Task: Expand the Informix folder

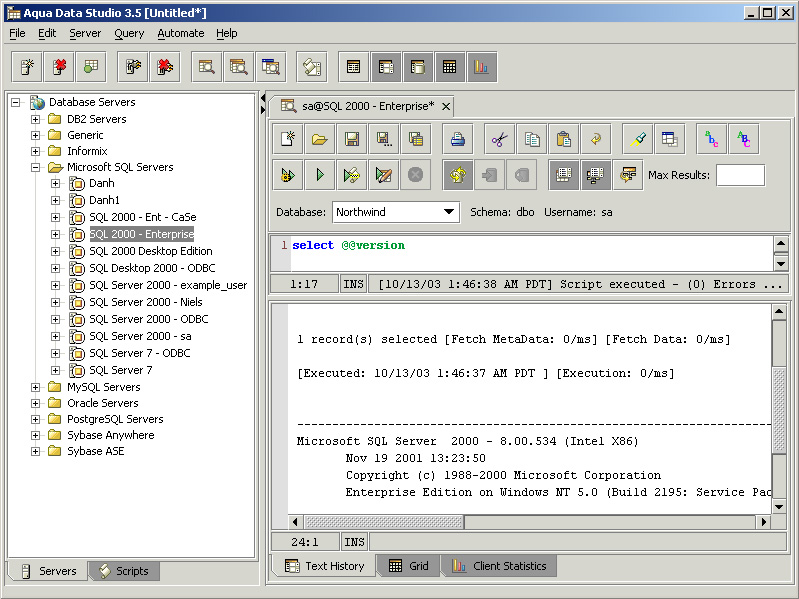Action: tap(35, 151)
